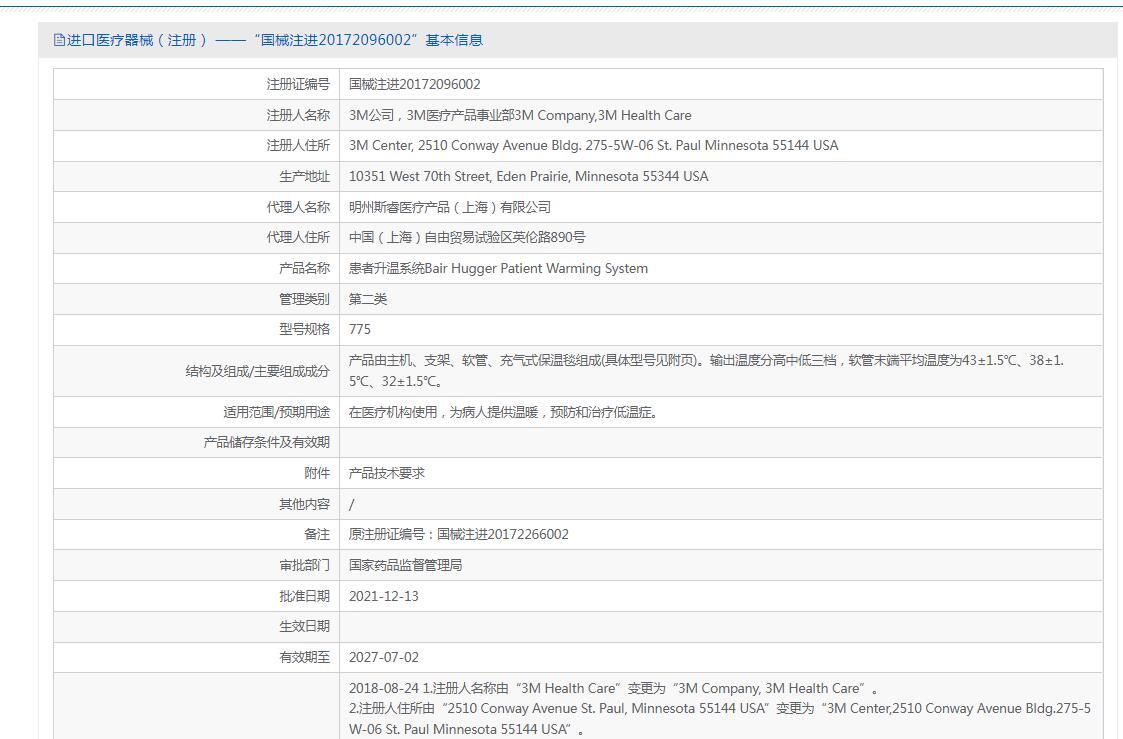Screen dimensions: 1123x739
Task: Click model specification value 775
Action: [x=359, y=329]
